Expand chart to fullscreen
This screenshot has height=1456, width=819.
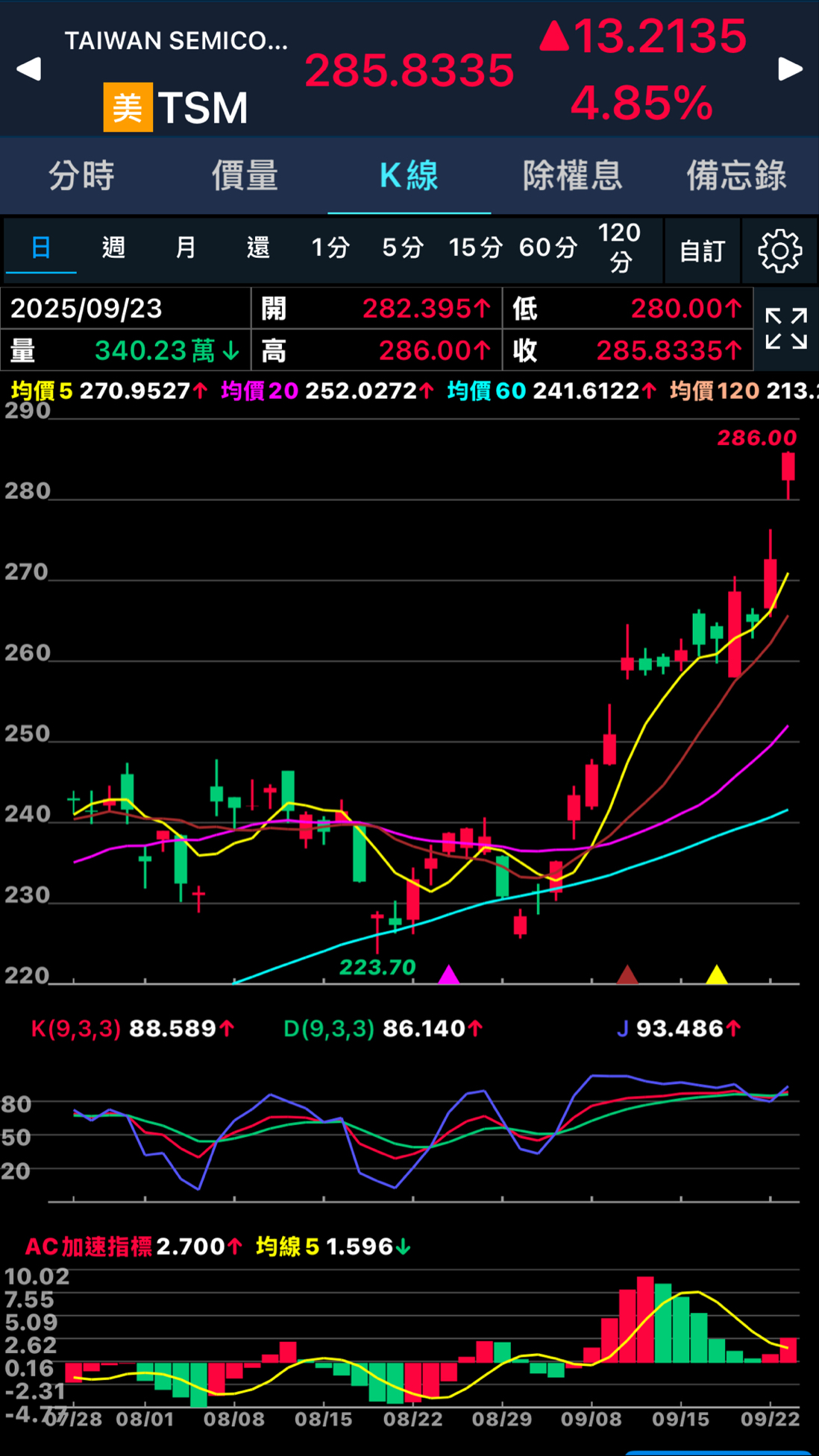pos(786,329)
